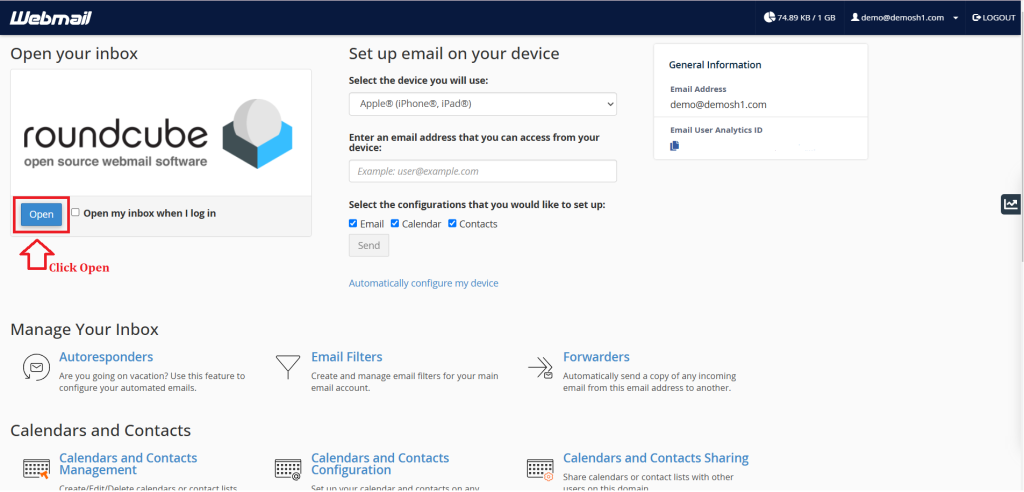Click the roundcube logo image
1024x492 pixels.
(157, 134)
